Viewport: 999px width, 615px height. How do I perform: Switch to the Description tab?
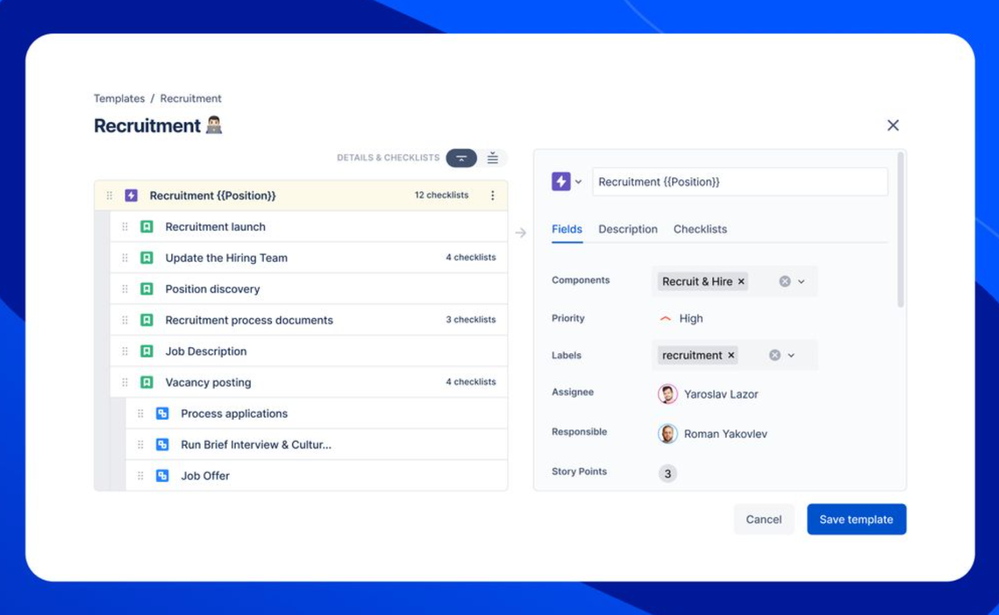point(628,229)
